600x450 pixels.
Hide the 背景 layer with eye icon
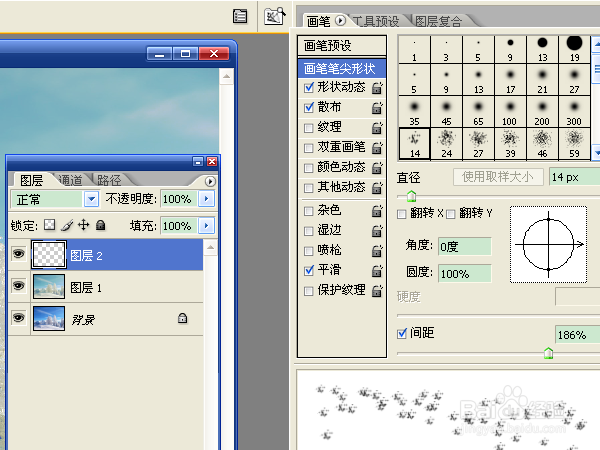pos(19,318)
